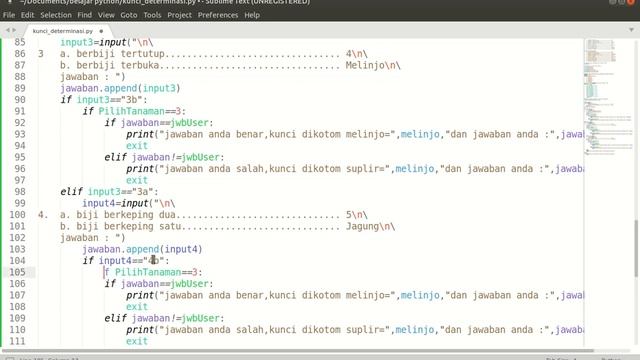Click line number 105 in gutter
Viewport: 640px width, 360px height.
(17, 272)
